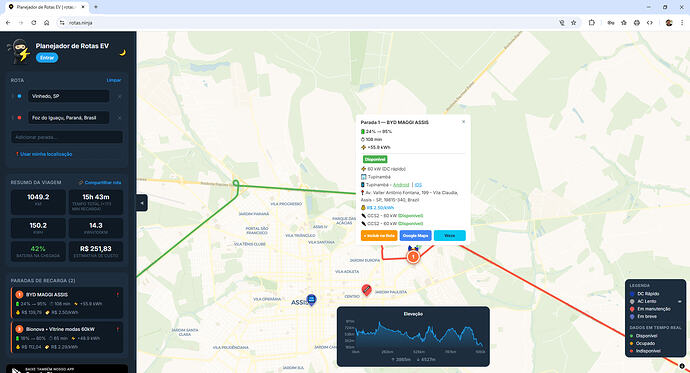Click the alert icon on the Bionova stop card
The width and height of the screenshot is (690, 373).
117,329
